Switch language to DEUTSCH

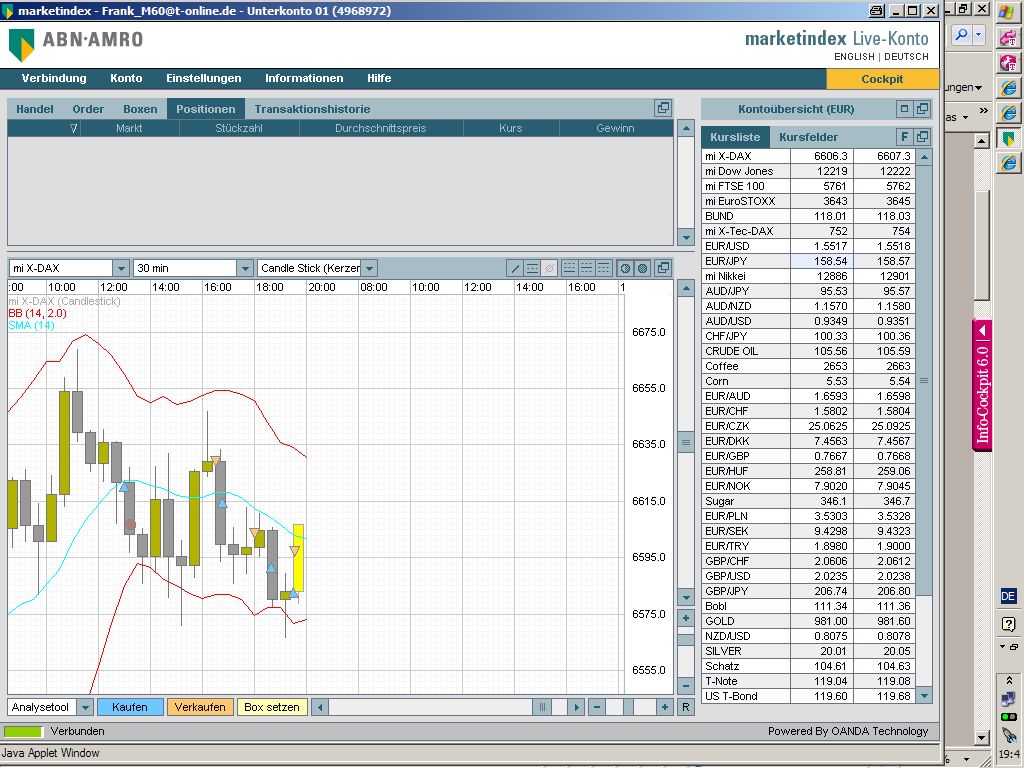(906, 57)
